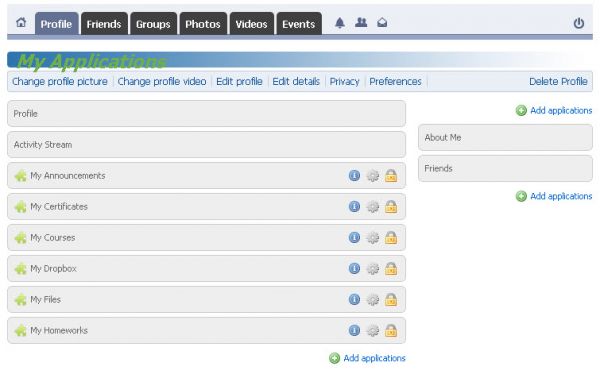Click privacy lock for My Homeworks
Screen dimensions: 600x374
391,331
